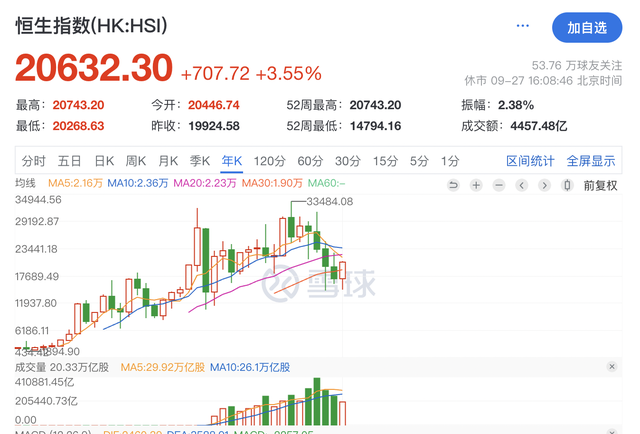Viewport: 640px width, 434px height.
Task: Click the 53.76 万球友关注 follower count
Action: pyautogui.click(x=577, y=65)
